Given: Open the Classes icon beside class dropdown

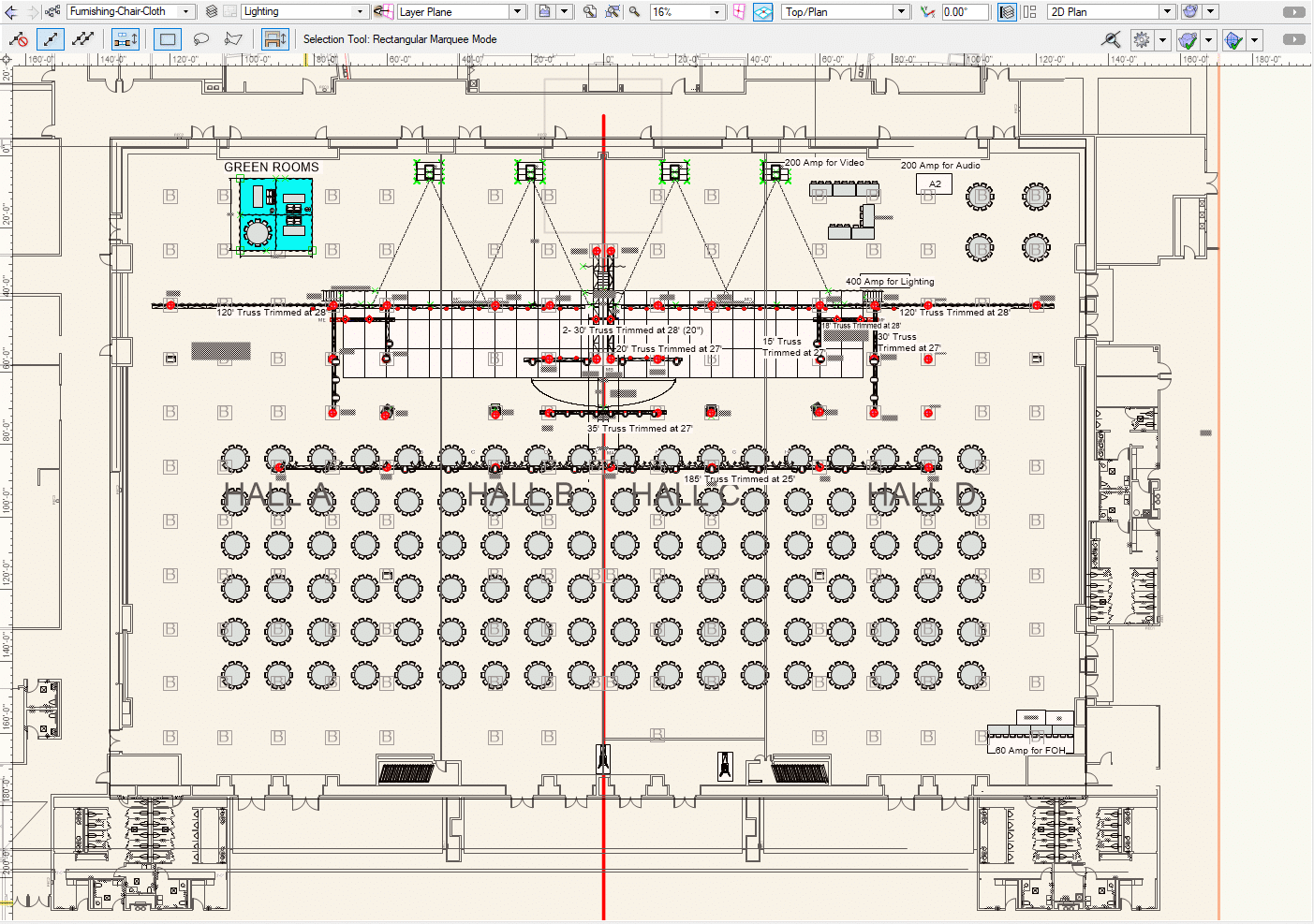Looking at the screenshot, I should click(x=52, y=11).
